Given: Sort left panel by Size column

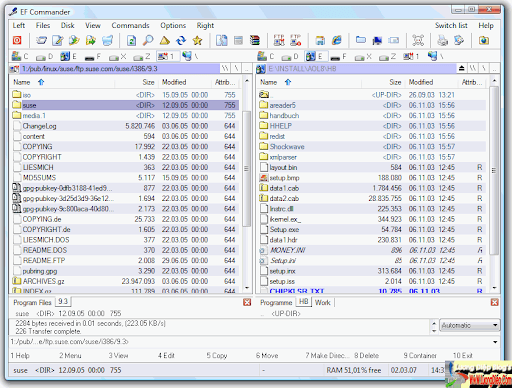Looking at the screenshot, I should coord(137,82).
